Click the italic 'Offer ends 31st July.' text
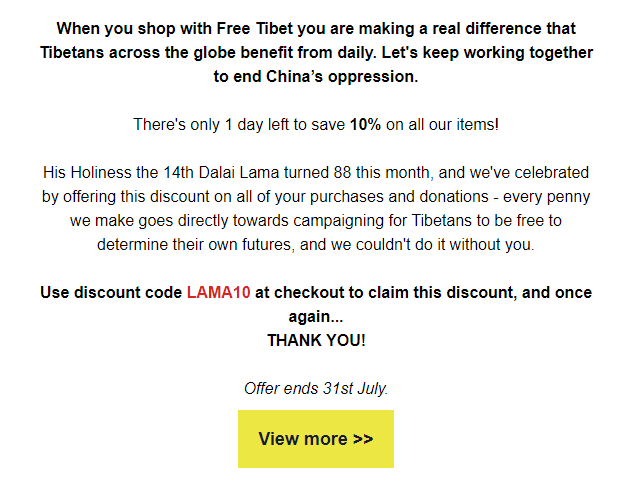 [x=316, y=388]
